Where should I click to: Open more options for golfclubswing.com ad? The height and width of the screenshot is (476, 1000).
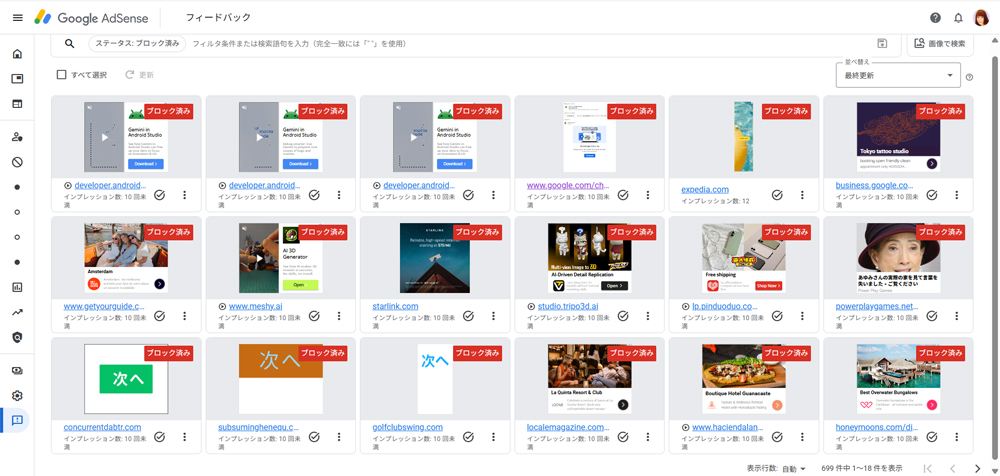point(493,437)
